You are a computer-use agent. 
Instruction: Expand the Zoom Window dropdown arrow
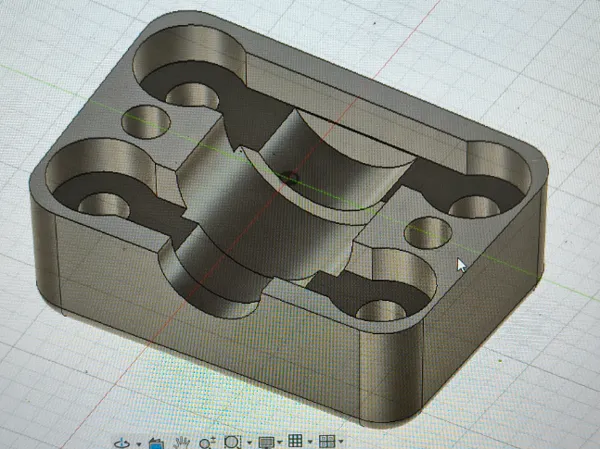[x=249, y=442]
